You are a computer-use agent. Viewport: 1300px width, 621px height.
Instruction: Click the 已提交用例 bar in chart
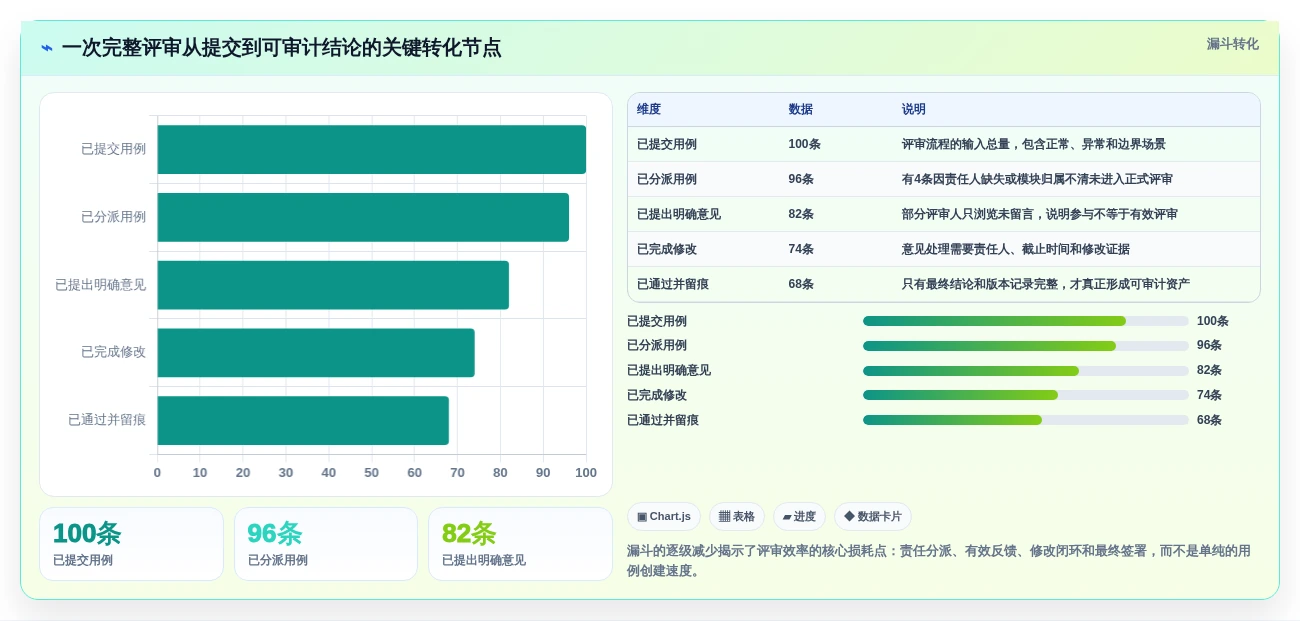pyautogui.click(x=371, y=150)
